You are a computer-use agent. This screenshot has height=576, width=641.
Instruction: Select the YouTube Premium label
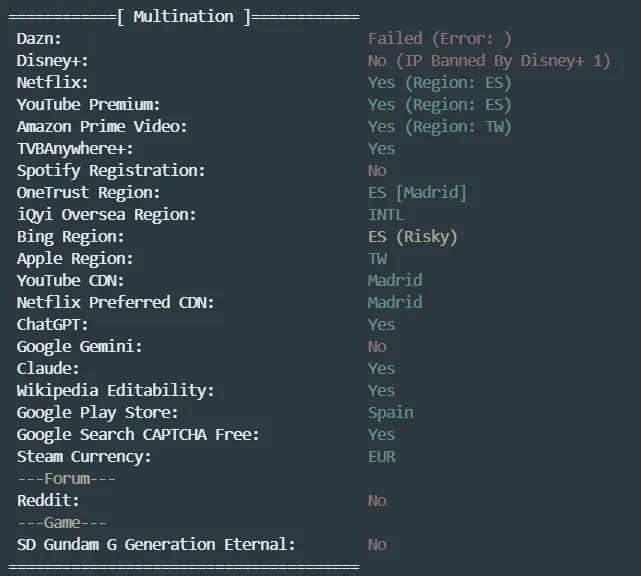click(x=88, y=105)
